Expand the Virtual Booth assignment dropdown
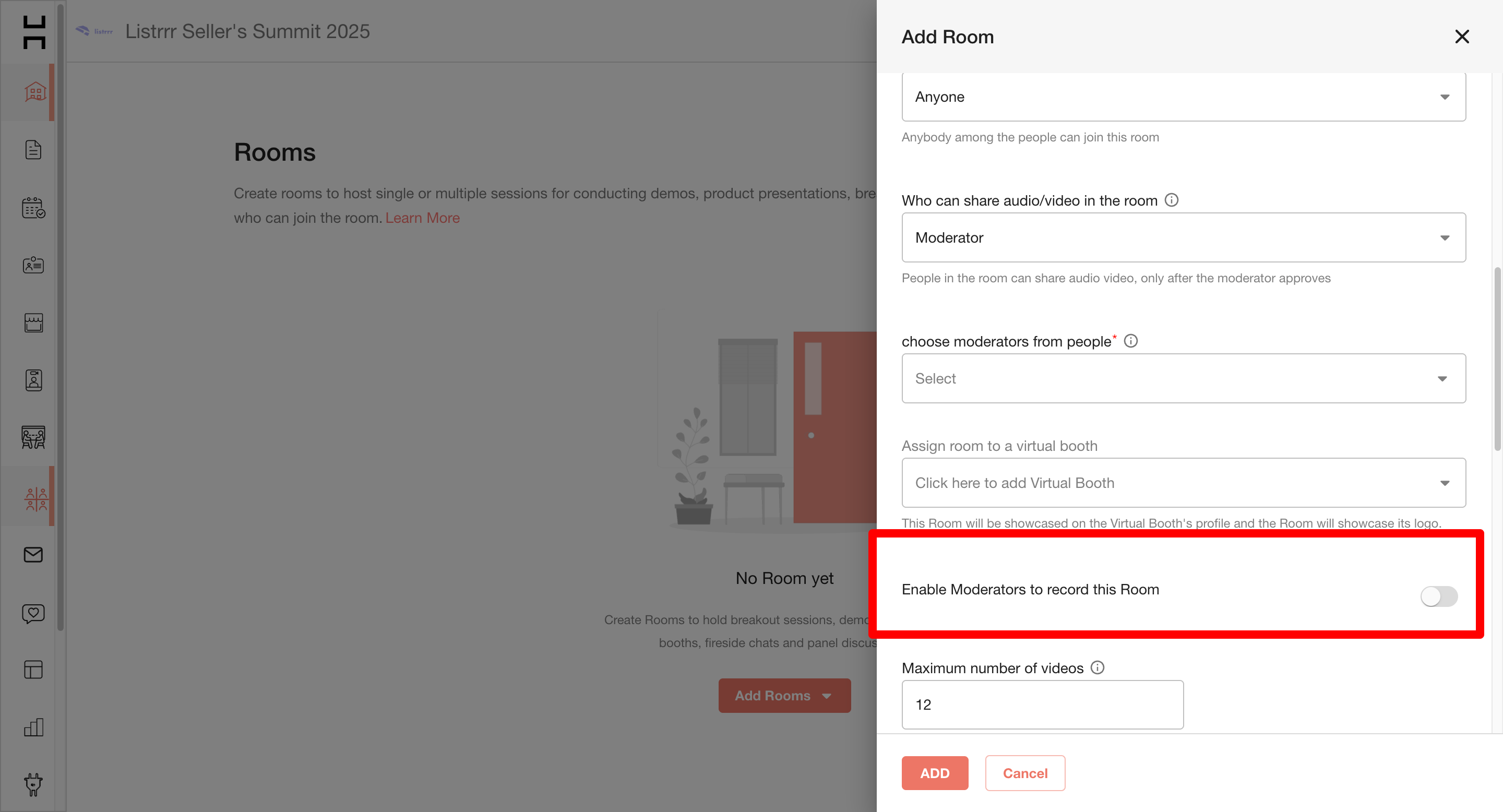The image size is (1503, 812). tap(1183, 483)
